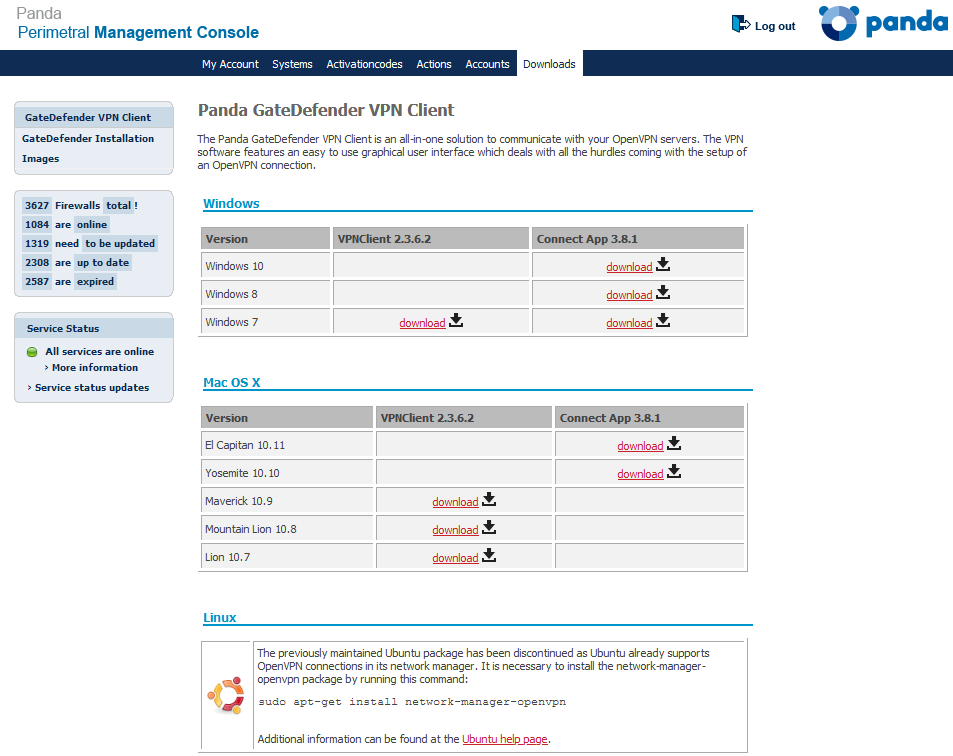
Task: Click the Windows 7 Connect App download link
Action: (629, 323)
